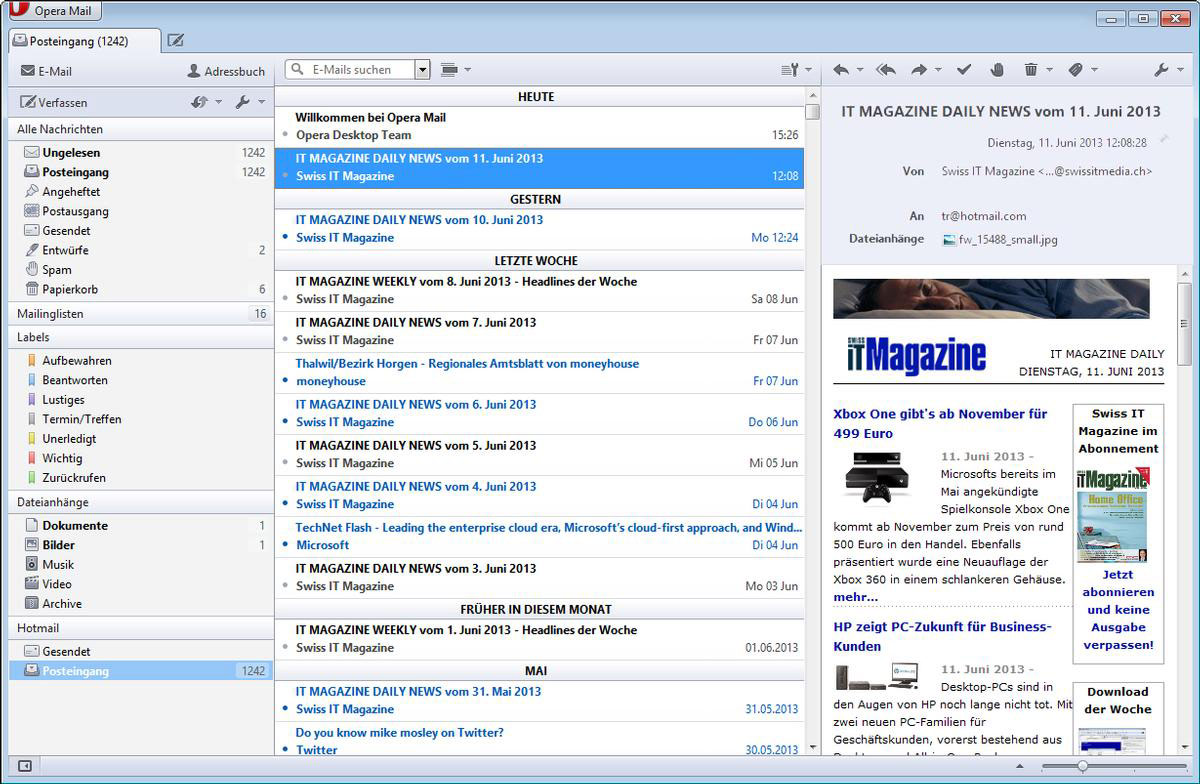Screen dimensions: 1200x784
Task: Open dropdown arrow next to Forward
Action: coord(938,70)
